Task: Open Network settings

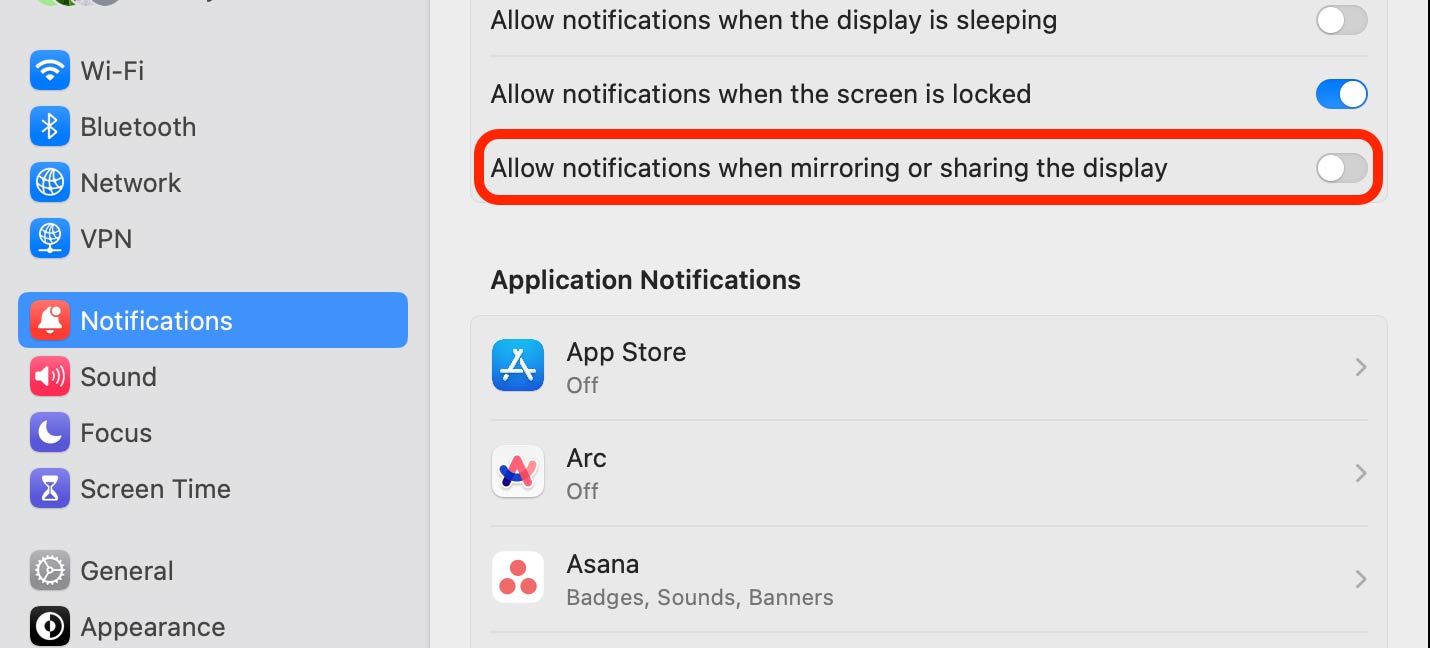Action: (131, 182)
